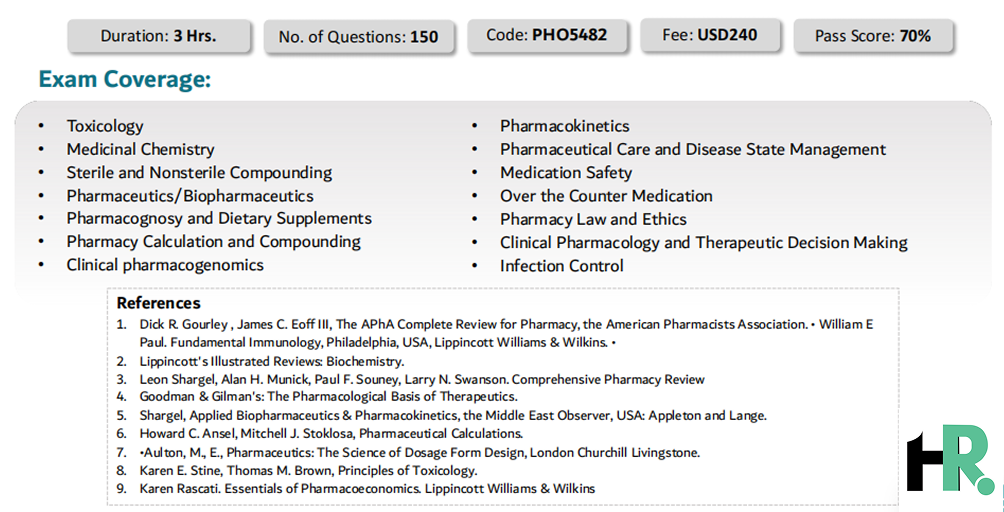1004x512 pixels.
Task: Select Medication Safety list item
Action: [566, 173]
